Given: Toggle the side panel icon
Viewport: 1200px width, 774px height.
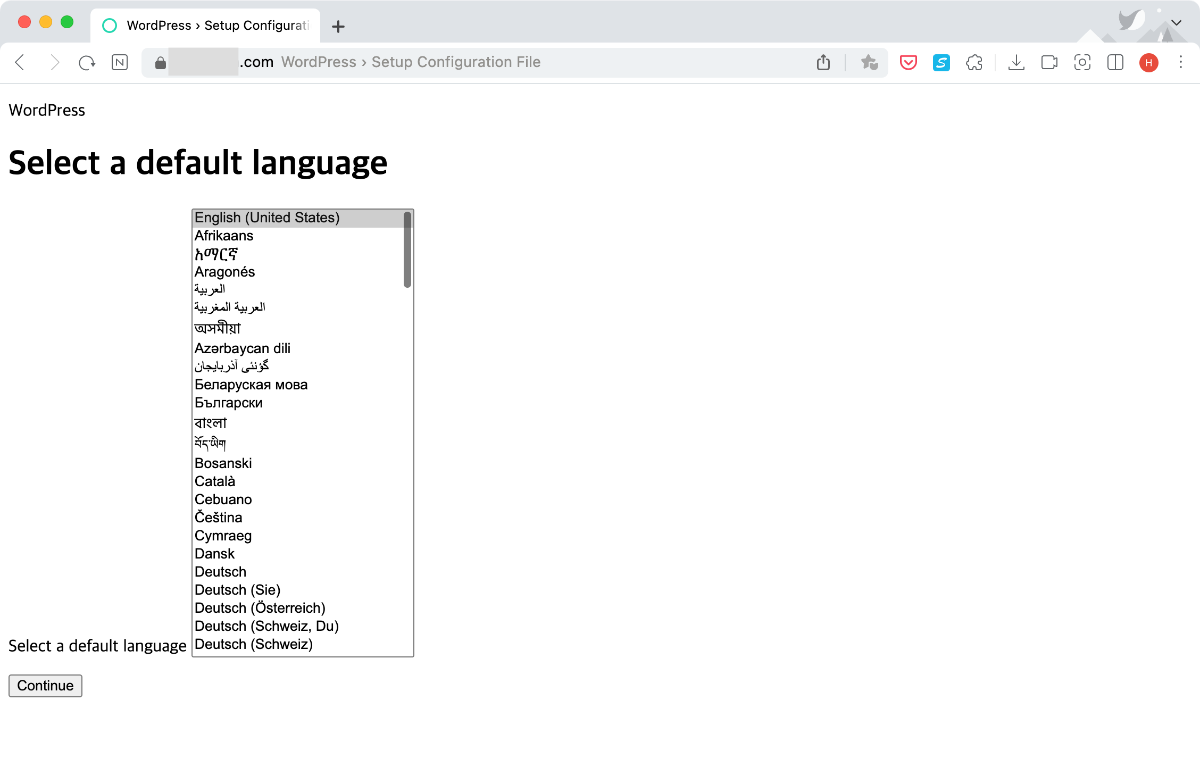Looking at the screenshot, I should (1115, 62).
